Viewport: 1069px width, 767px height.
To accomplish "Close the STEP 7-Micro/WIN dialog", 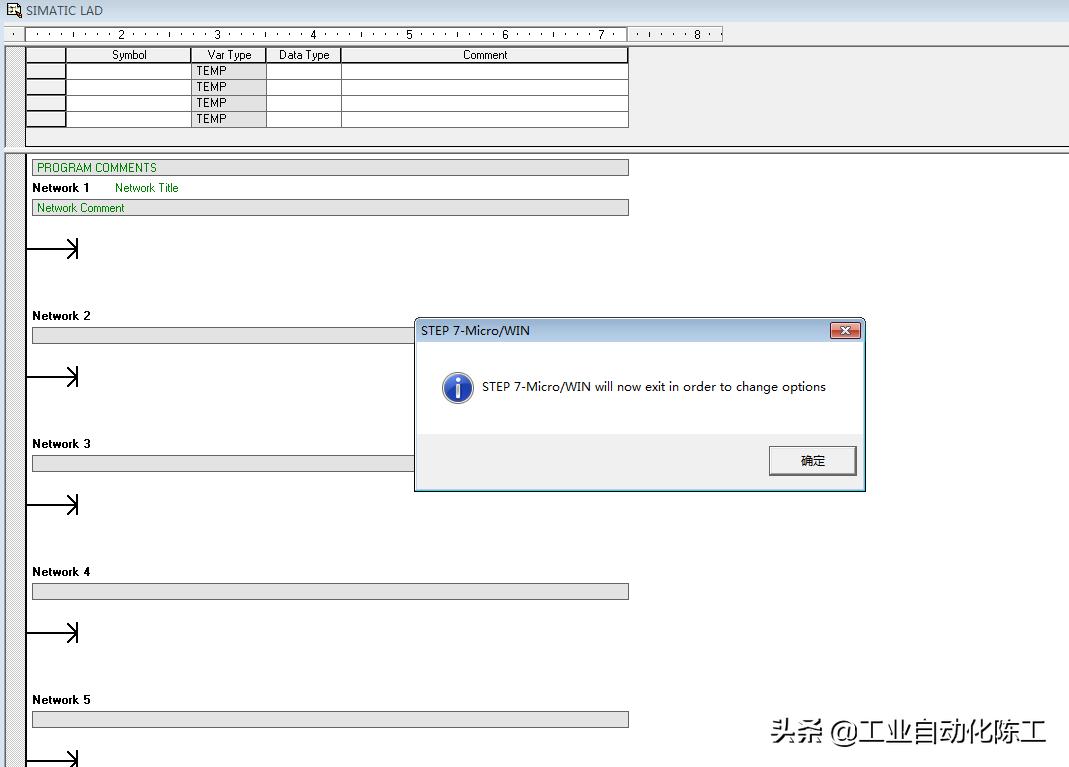I will 845,331.
